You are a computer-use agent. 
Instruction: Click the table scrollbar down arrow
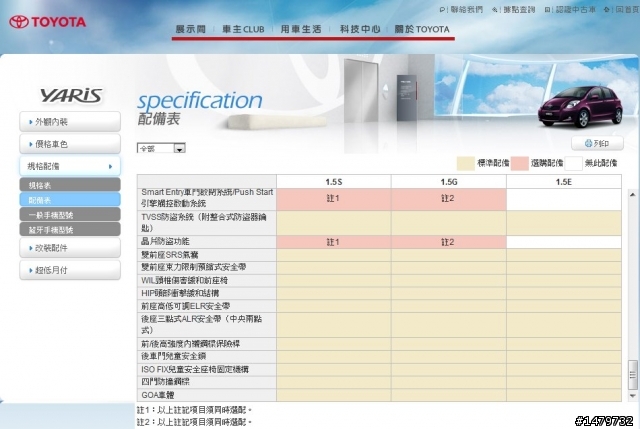(x=633, y=396)
